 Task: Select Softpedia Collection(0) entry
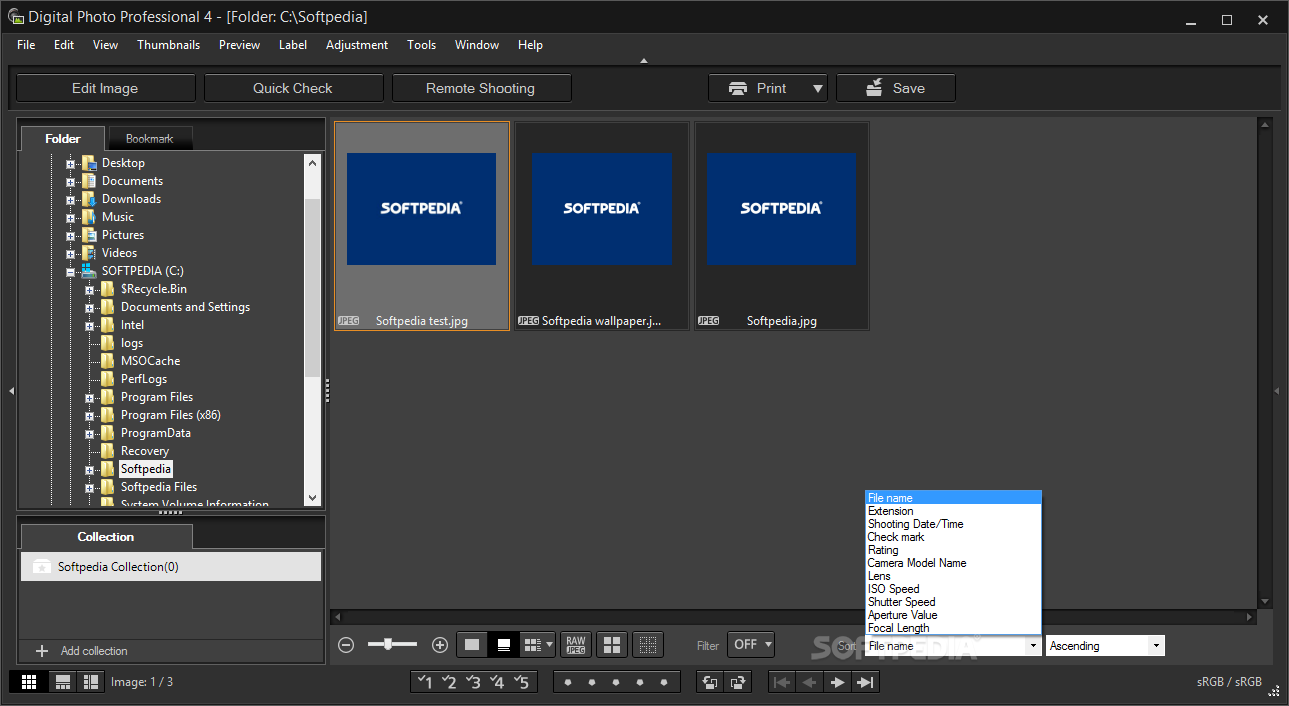coord(171,566)
